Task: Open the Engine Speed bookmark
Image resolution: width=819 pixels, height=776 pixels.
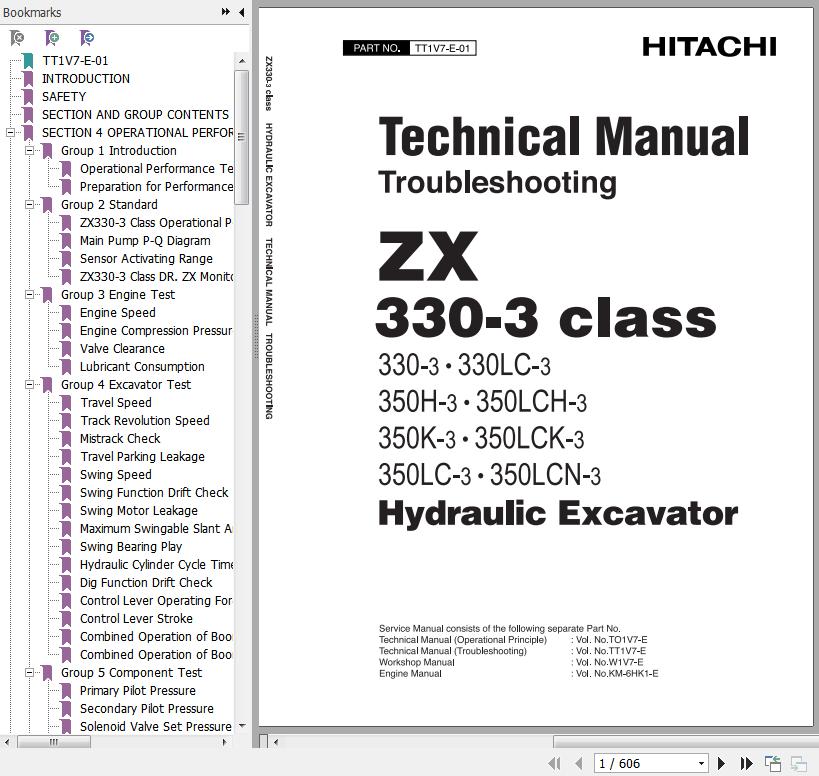Action: click(118, 313)
